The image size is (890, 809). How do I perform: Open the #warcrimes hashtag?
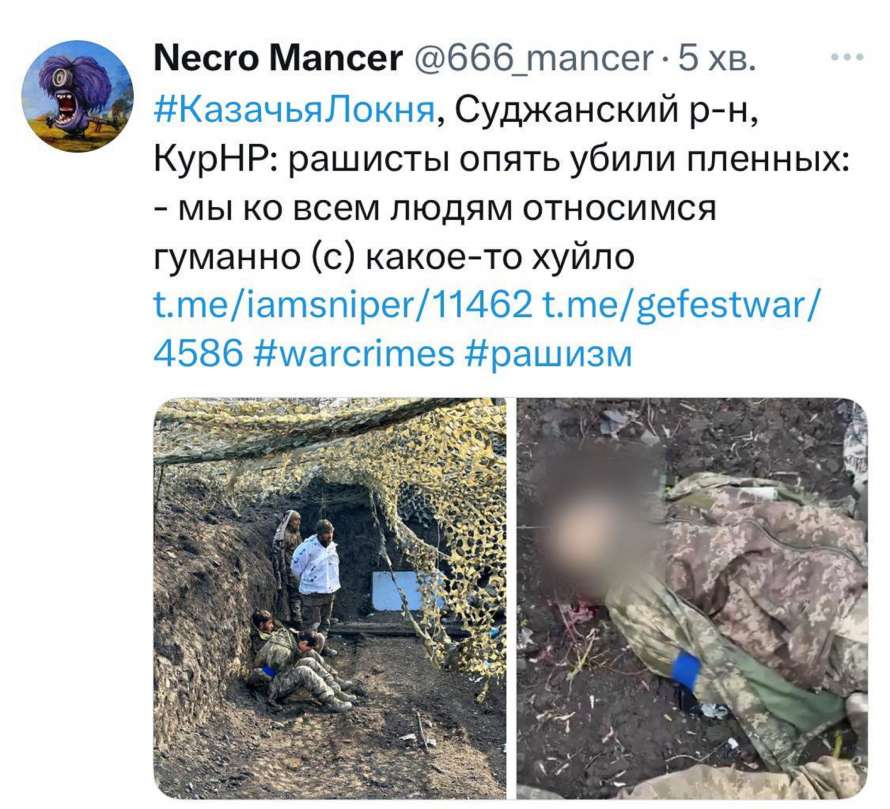tap(355, 353)
